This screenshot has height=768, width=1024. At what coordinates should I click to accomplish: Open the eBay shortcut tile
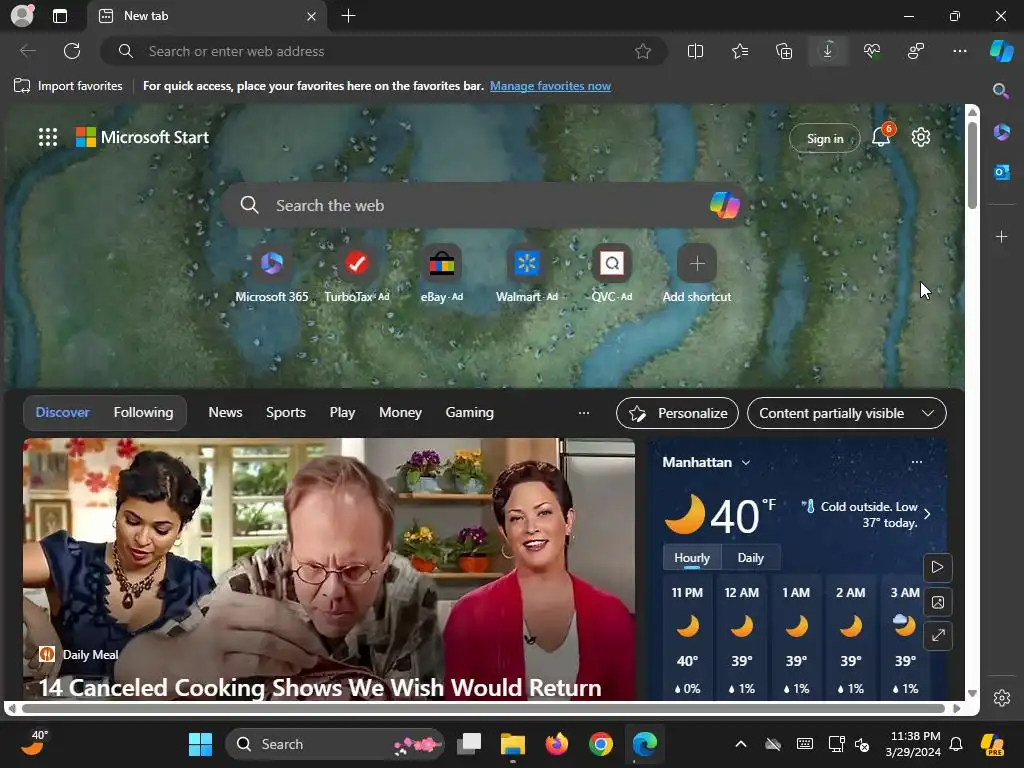click(x=441, y=274)
